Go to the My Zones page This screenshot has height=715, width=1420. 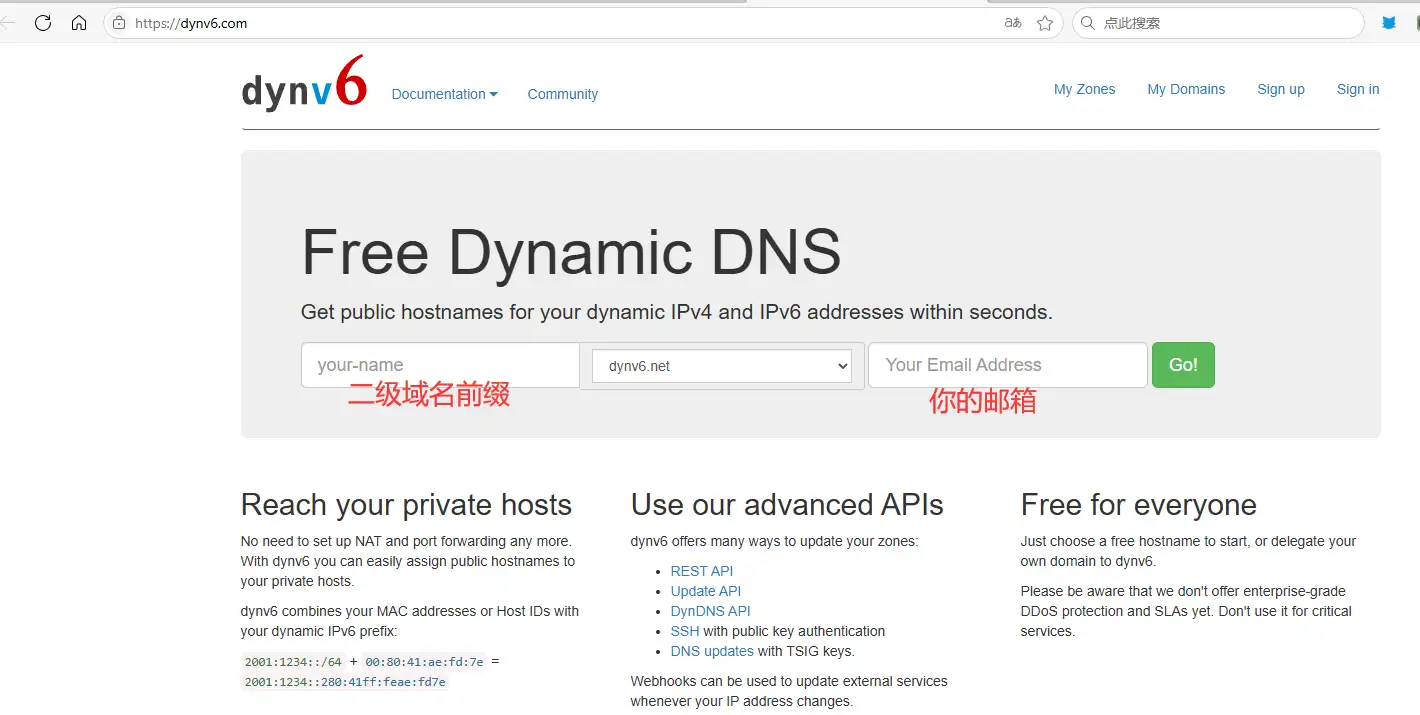(1084, 89)
